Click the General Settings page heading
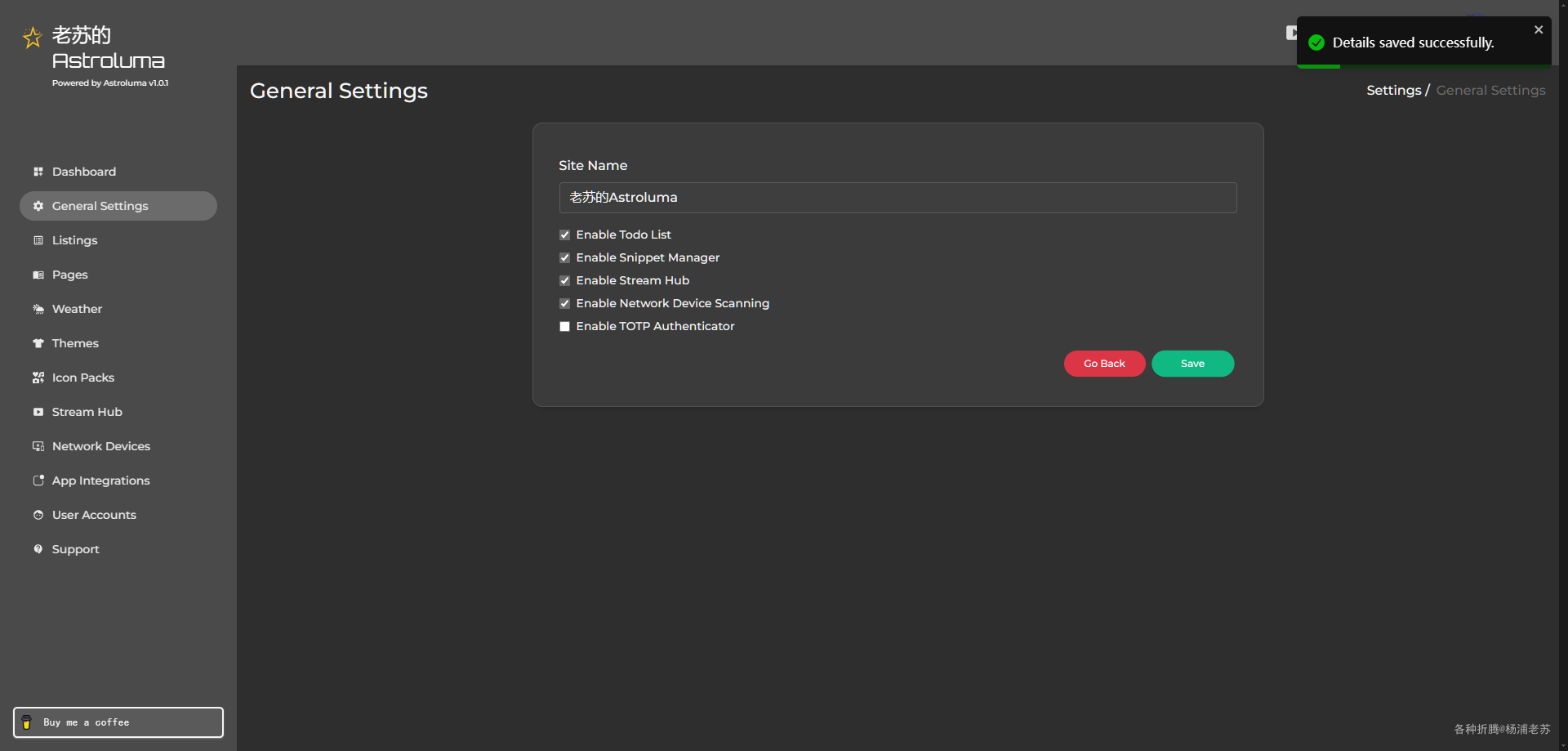The image size is (1568, 751). coord(339,91)
